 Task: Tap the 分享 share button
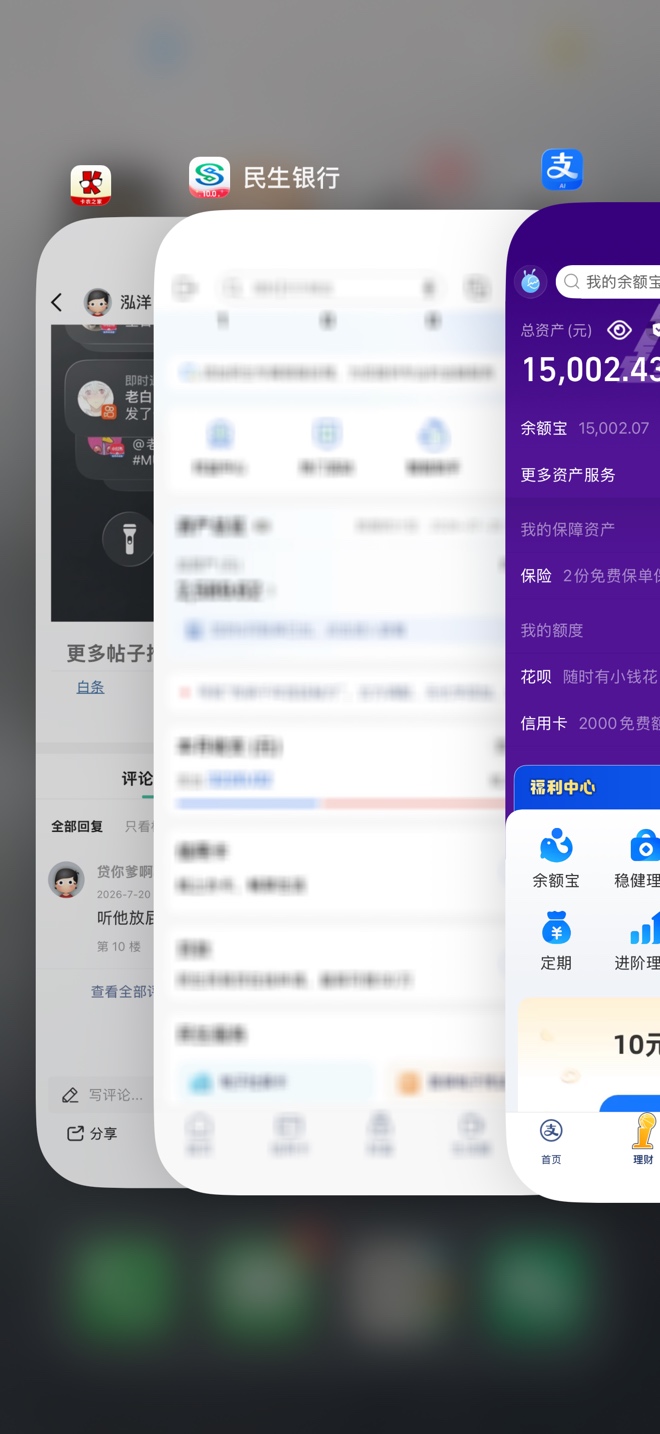click(x=92, y=1133)
